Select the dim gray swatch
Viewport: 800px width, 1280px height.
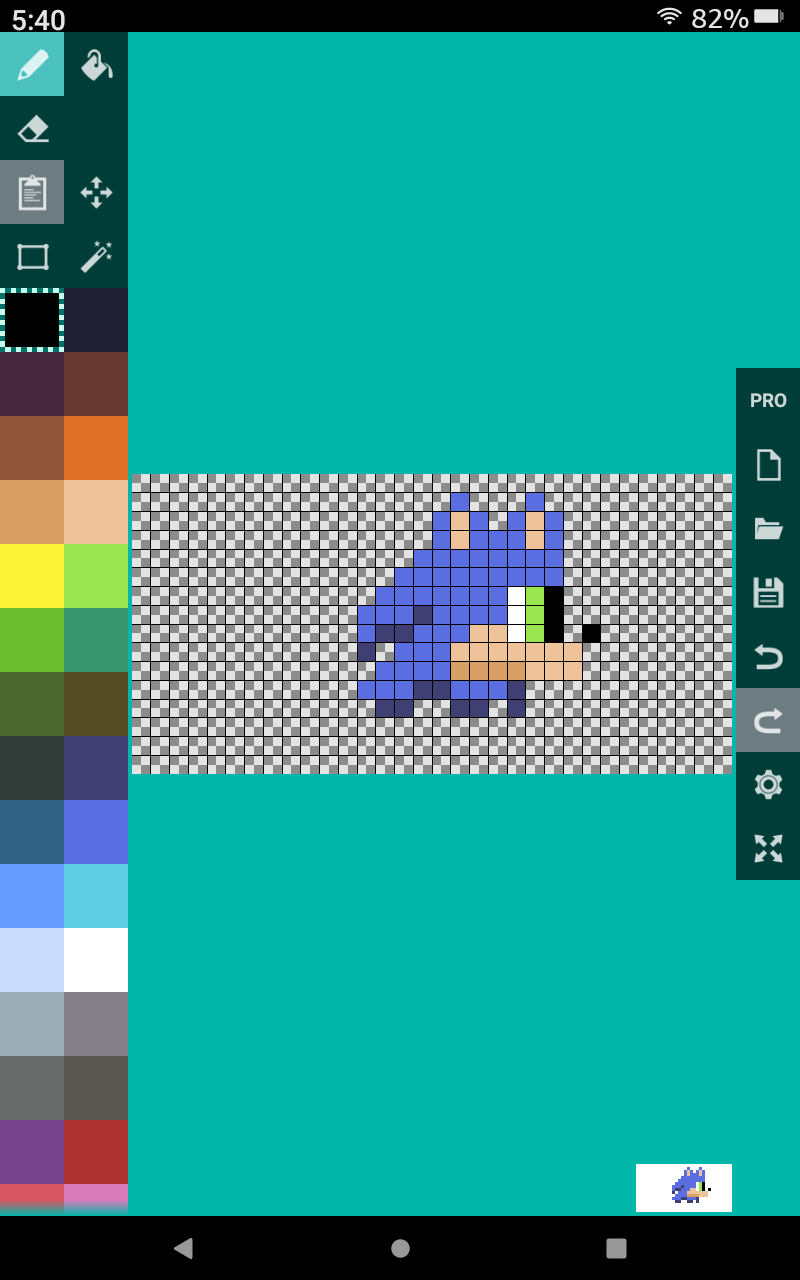32,1088
